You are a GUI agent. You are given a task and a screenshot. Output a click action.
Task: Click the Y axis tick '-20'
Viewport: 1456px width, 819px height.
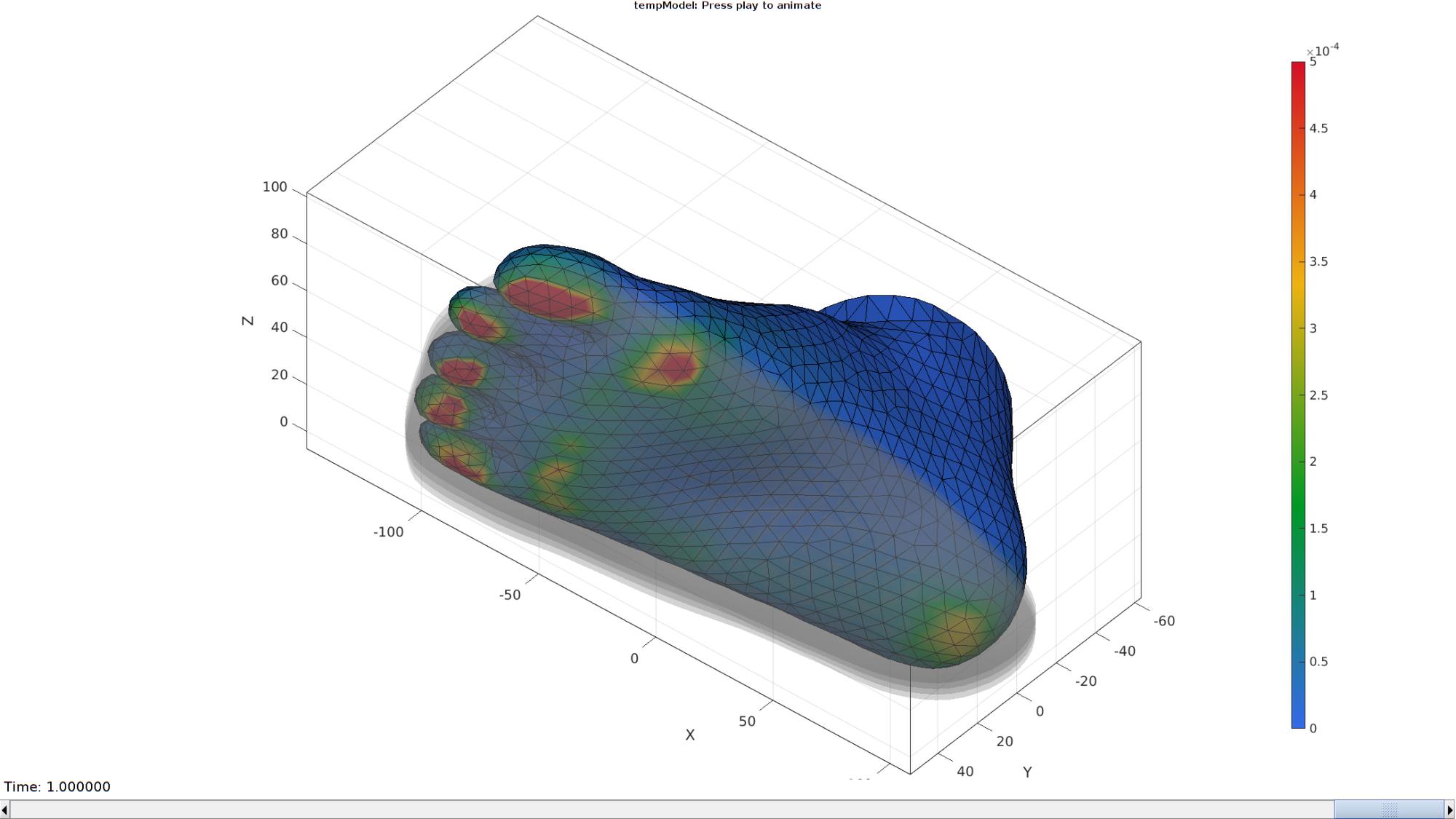tap(1085, 681)
